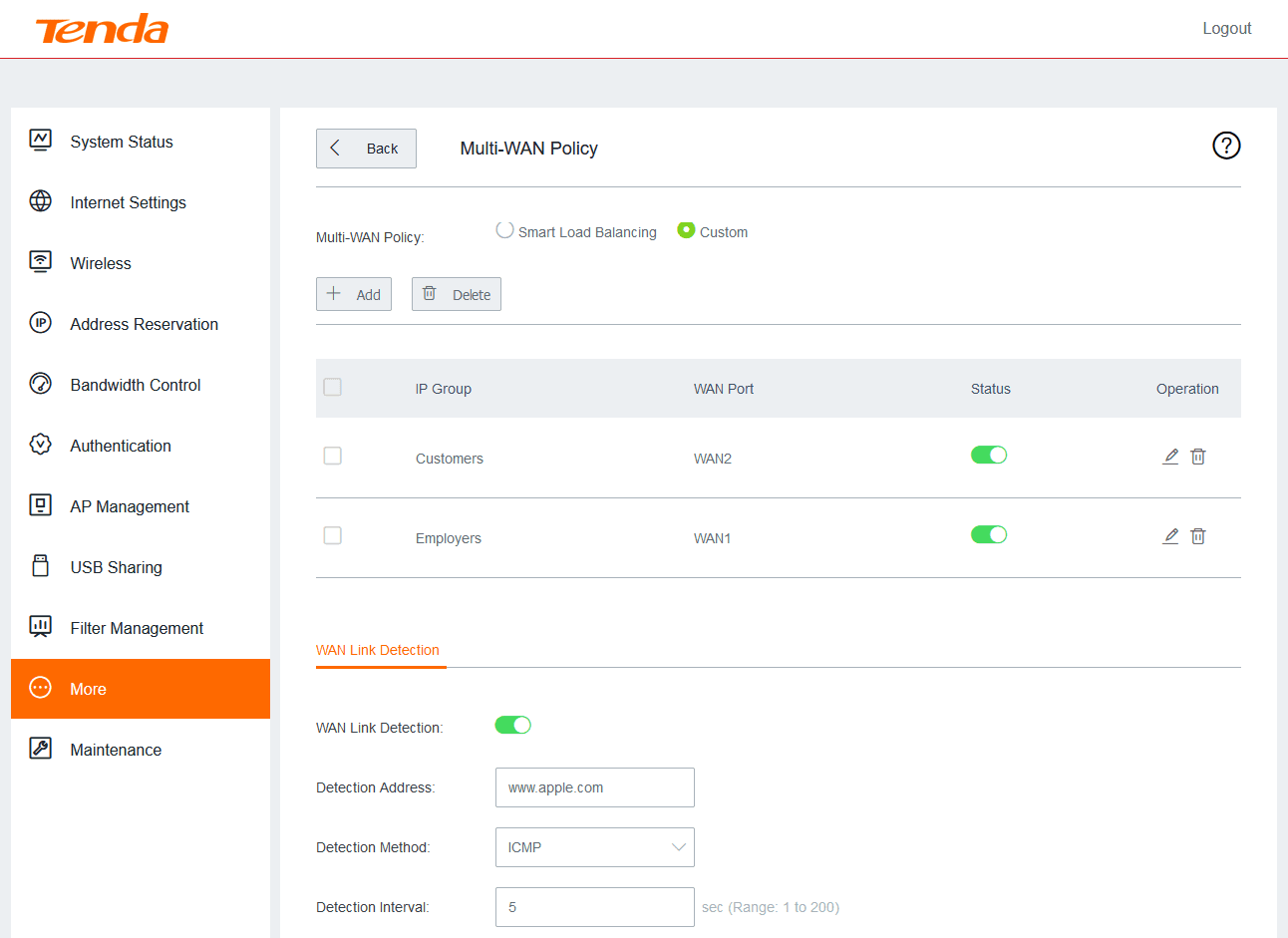Screen dimensions: 1288x938
Task: Switch to the WAN Link Detection tab
Action: coord(378,650)
